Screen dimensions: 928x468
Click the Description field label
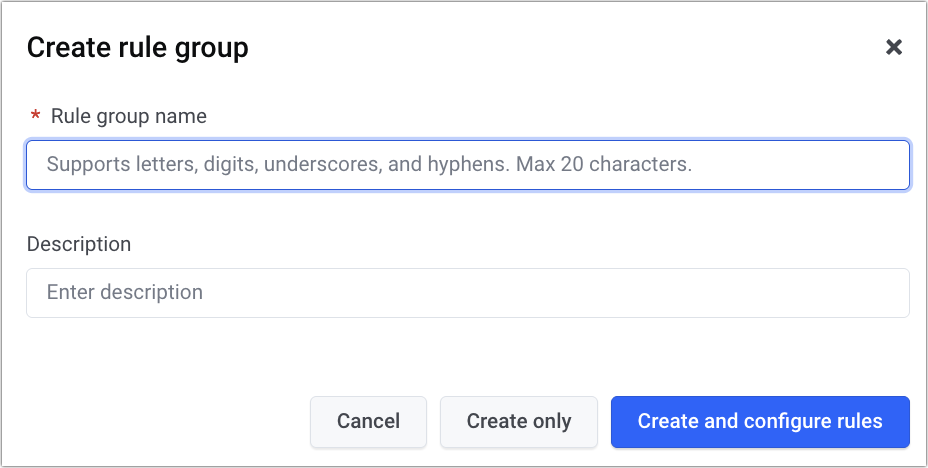[x=79, y=244]
